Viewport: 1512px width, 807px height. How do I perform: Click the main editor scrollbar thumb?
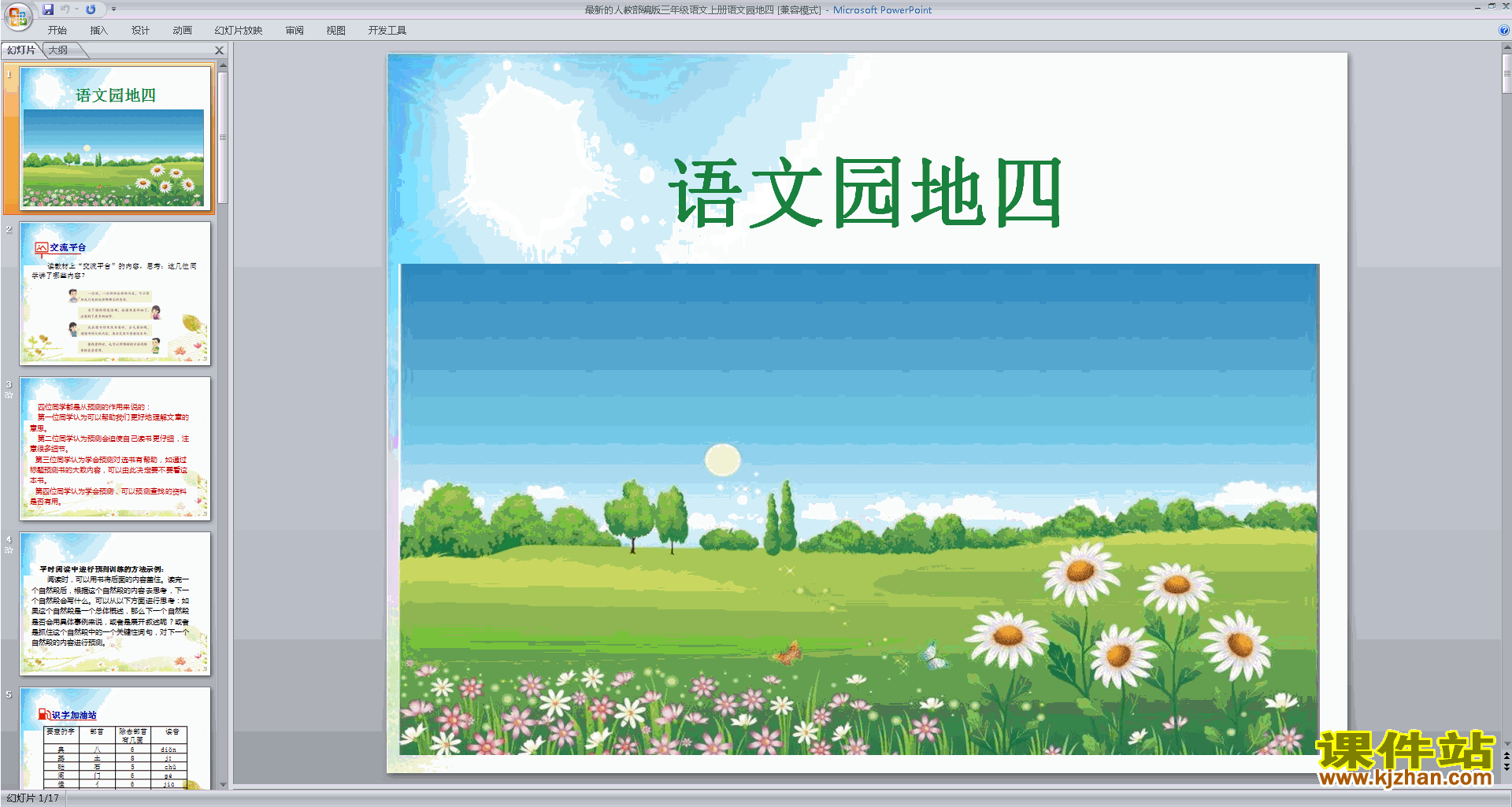(x=1506, y=74)
